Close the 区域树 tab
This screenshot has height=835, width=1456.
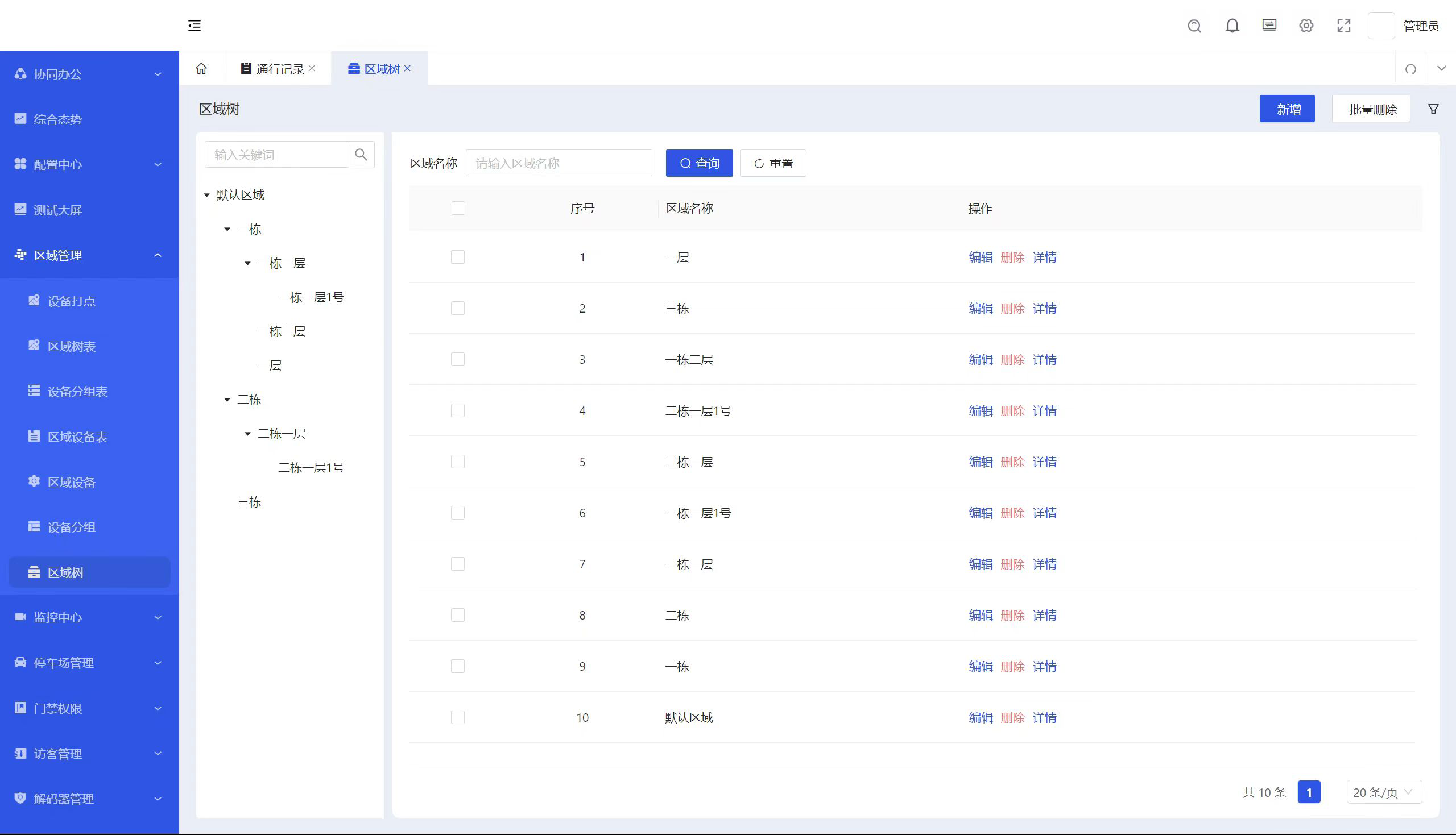click(407, 68)
